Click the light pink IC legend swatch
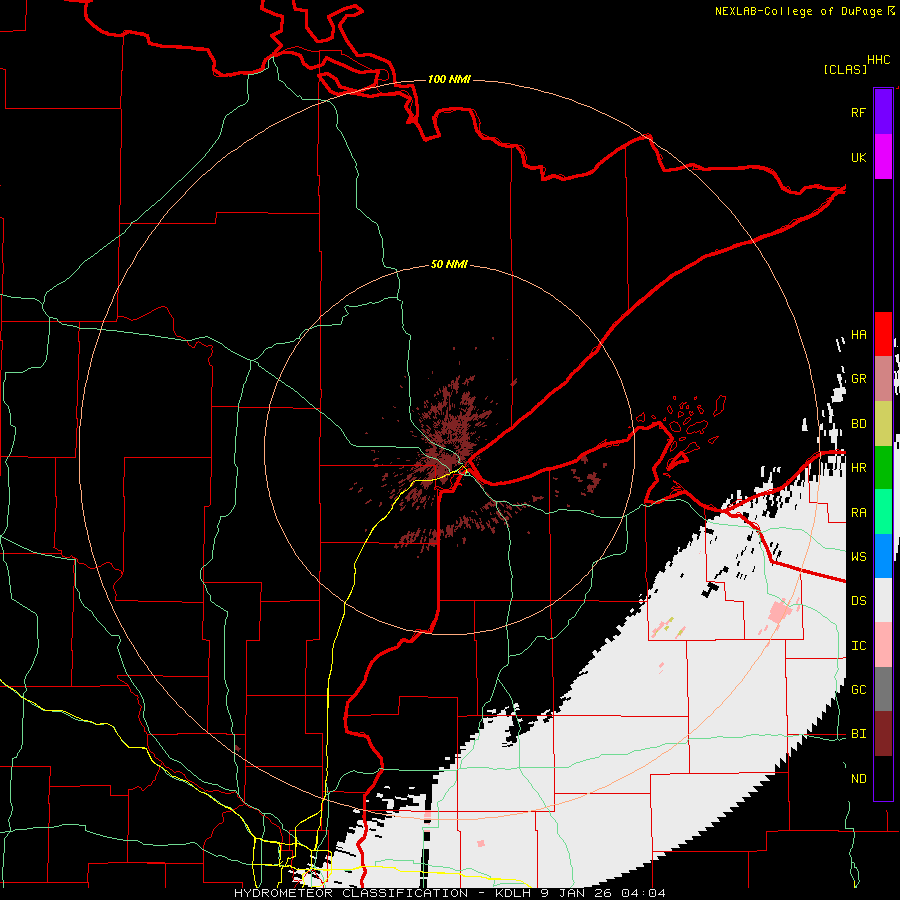 (883, 645)
